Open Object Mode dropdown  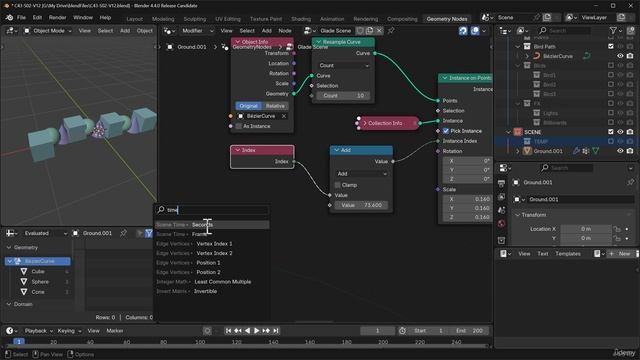(48, 31)
